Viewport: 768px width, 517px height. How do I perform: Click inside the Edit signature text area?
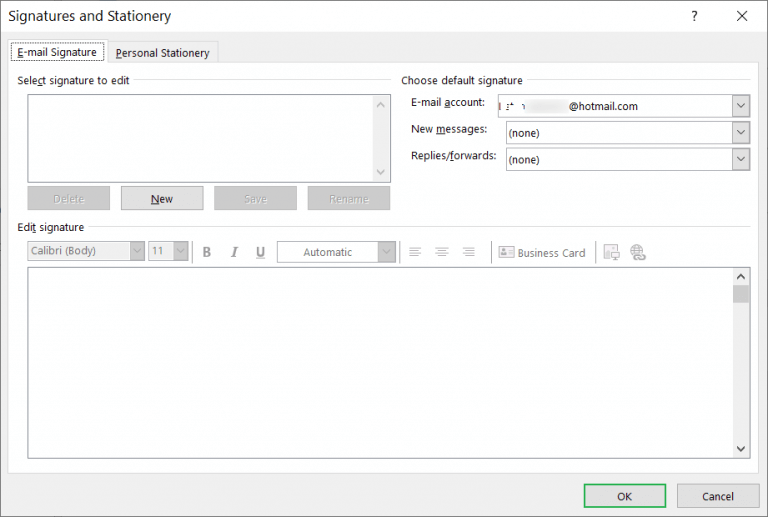[380, 363]
